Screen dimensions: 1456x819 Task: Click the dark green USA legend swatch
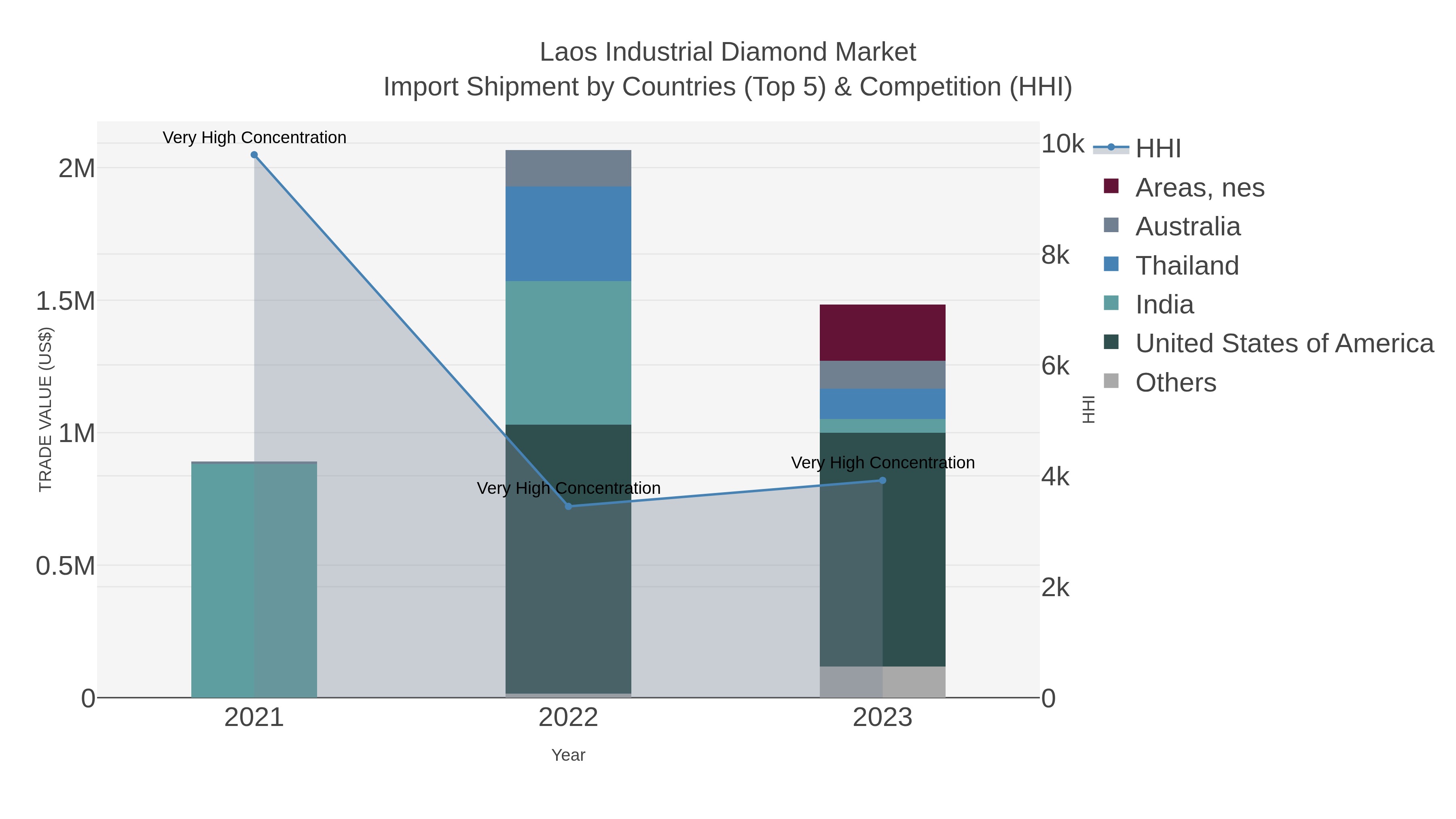click(x=1111, y=342)
